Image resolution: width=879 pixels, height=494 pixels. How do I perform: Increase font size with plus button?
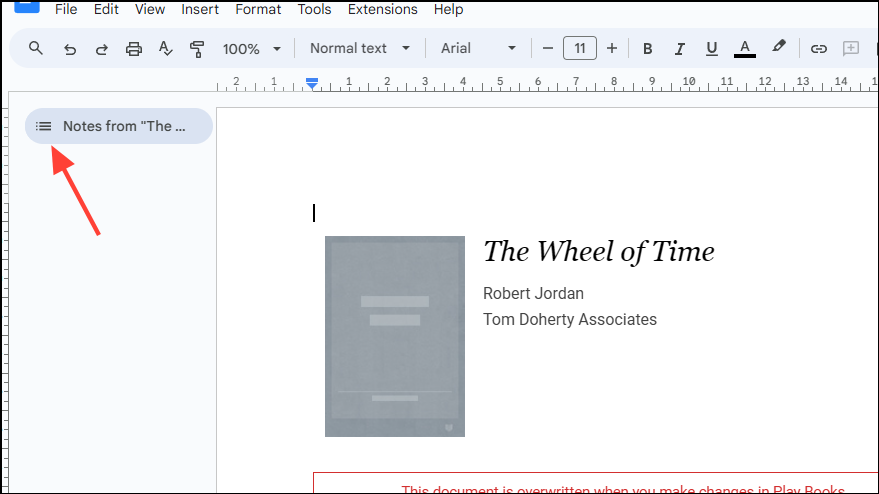pyautogui.click(x=612, y=48)
